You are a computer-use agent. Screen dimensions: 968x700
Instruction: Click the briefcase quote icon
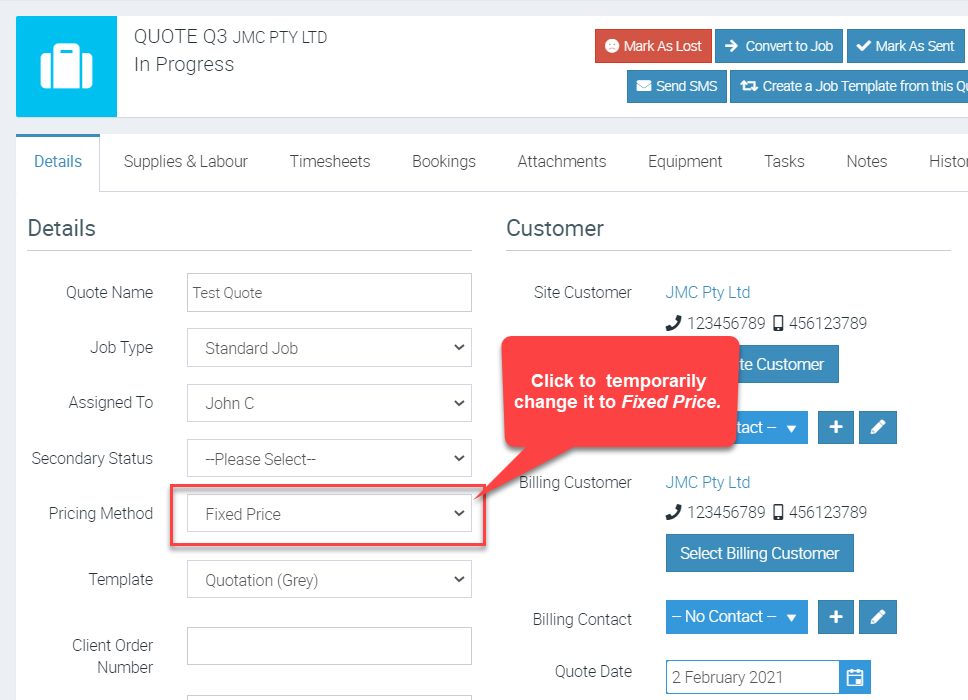tap(66, 66)
